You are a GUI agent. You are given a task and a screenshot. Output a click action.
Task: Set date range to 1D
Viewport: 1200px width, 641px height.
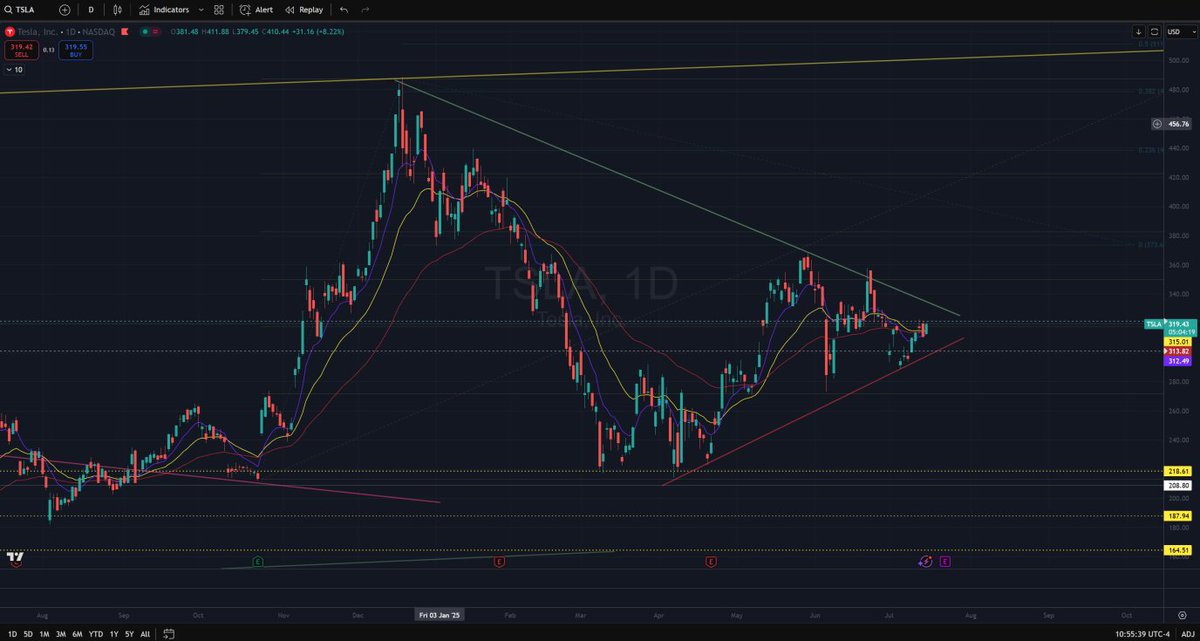tap(10, 634)
